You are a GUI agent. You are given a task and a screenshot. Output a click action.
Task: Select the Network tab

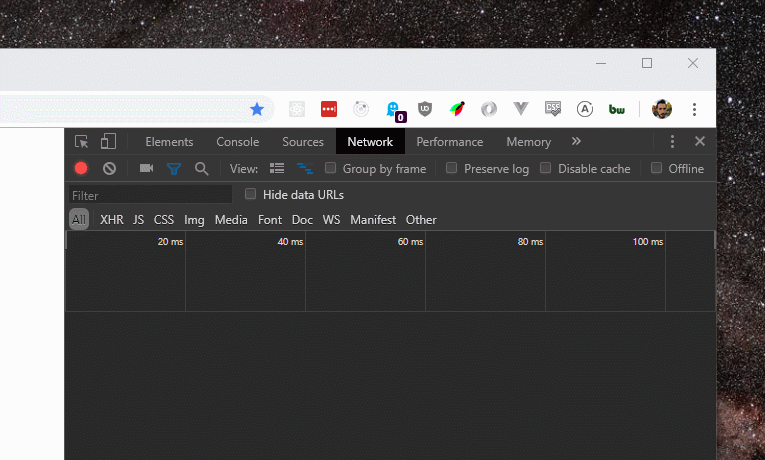[x=370, y=141]
